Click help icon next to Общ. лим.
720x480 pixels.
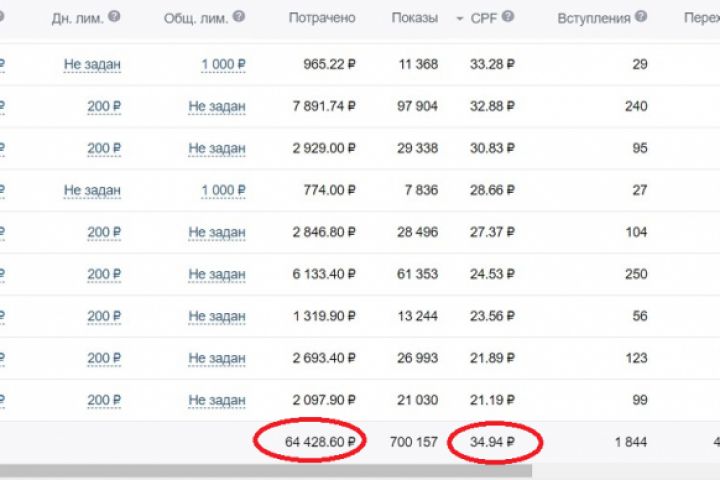tap(238, 17)
